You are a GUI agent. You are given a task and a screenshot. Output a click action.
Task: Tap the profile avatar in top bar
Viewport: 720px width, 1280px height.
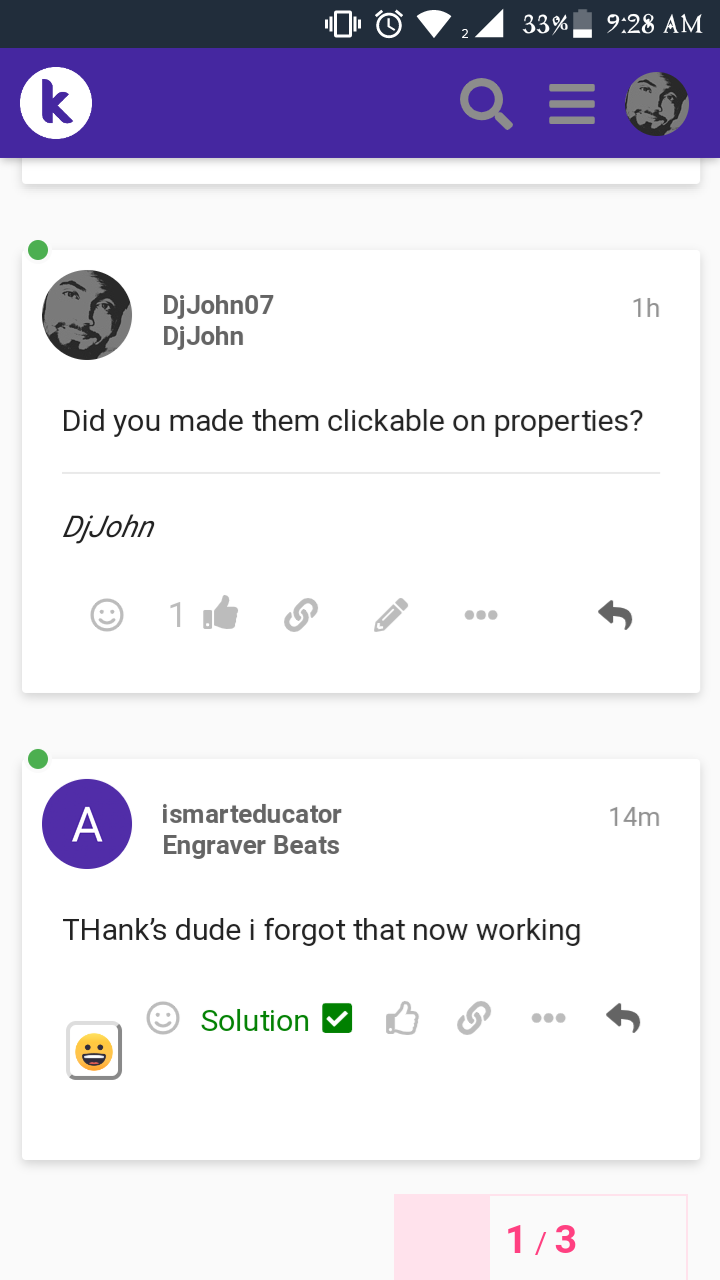[x=657, y=104]
